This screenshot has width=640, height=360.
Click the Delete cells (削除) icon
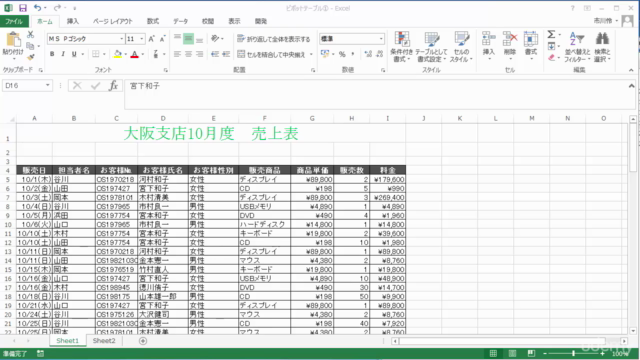coord(510,39)
